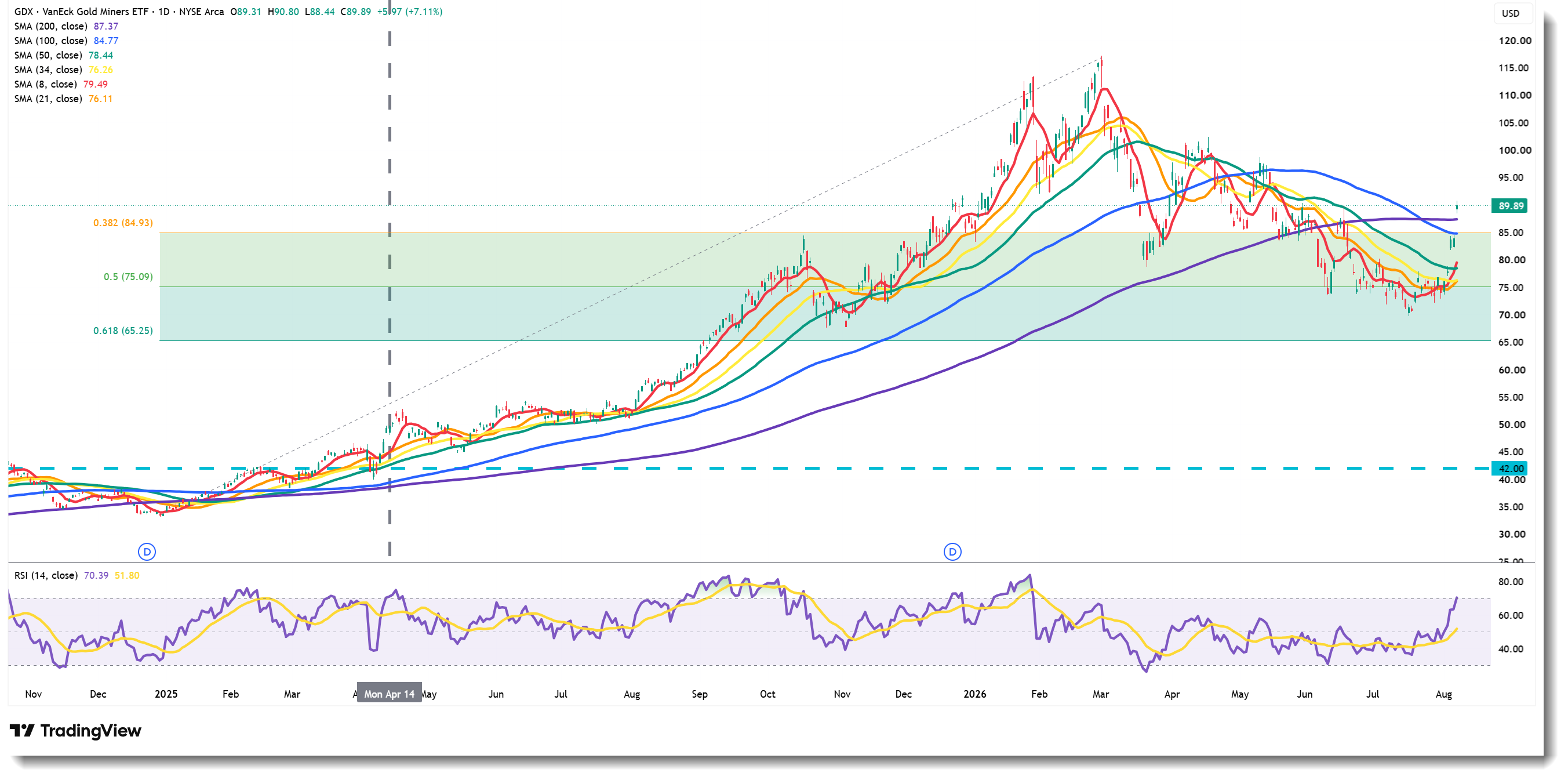Image resolution: width=1568 pixels, height=780 pixels.
Task: Click the 120.00 price scale label
Action: [1515, 41]
